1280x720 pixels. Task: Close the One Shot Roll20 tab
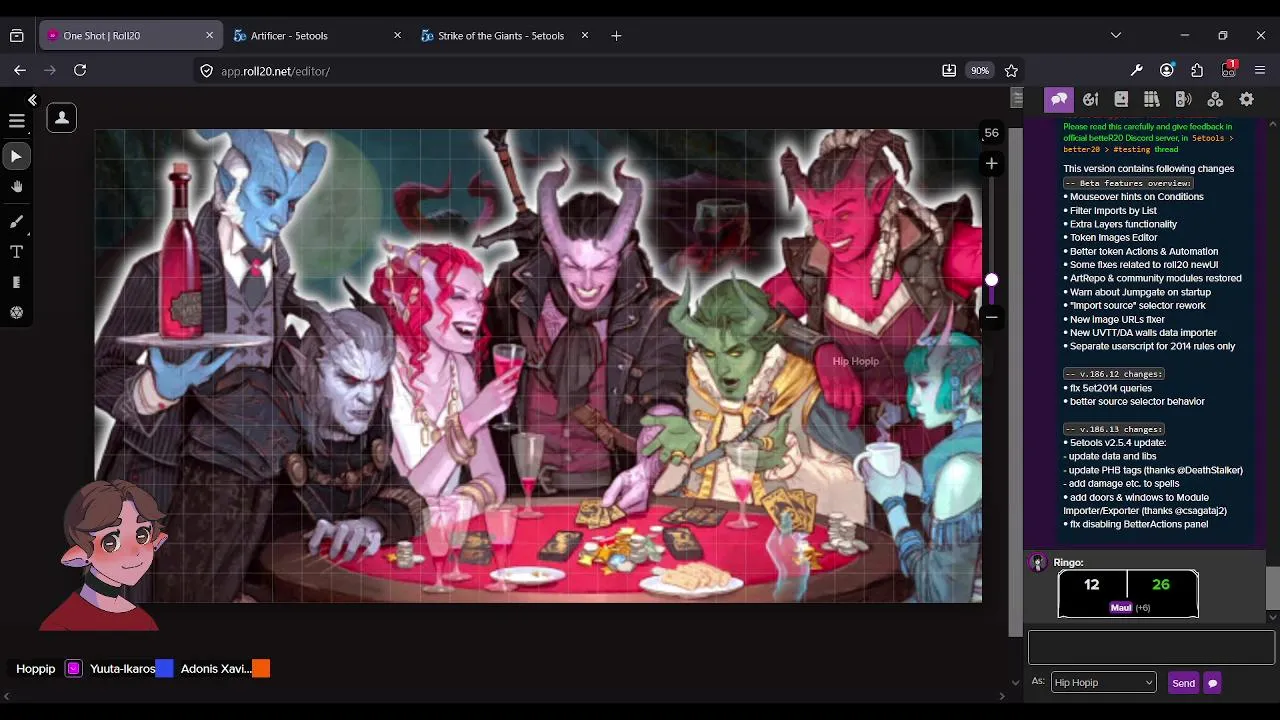209,35
